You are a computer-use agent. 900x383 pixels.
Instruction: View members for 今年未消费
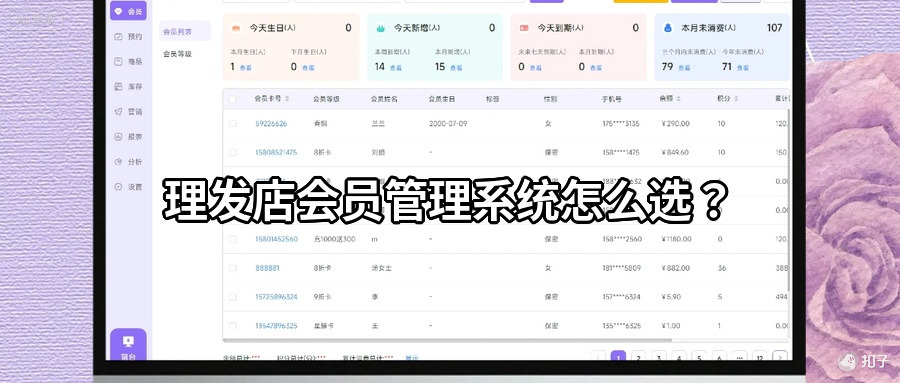click(743, 68)
